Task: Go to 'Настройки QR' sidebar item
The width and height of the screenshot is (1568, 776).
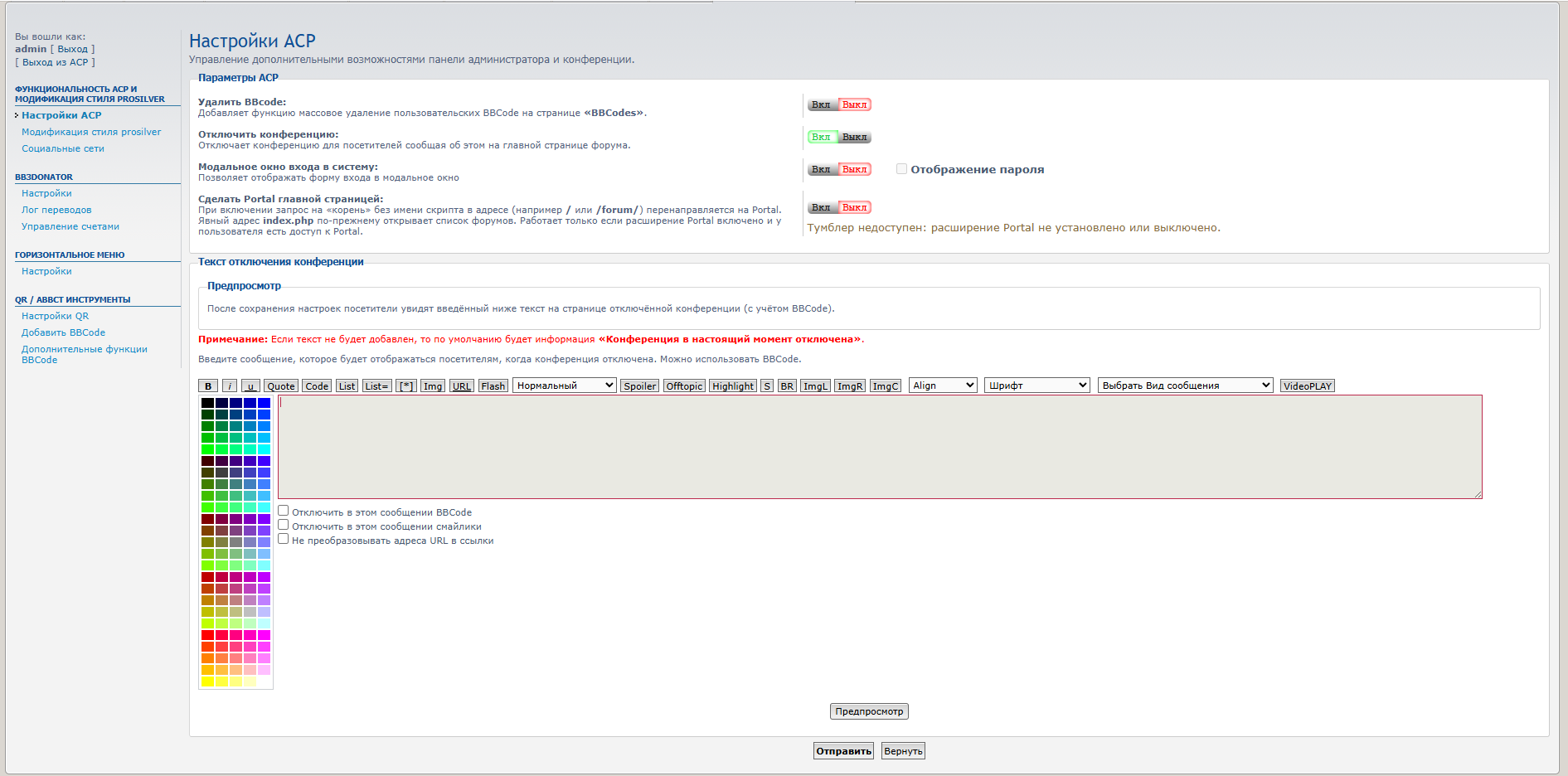Action: pos(55,316)
